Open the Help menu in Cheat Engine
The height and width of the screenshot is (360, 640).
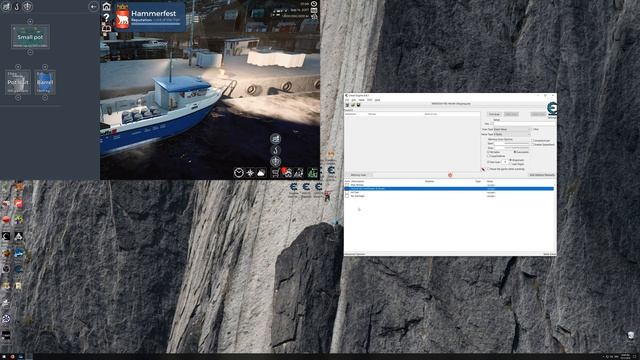(x=377, y=100)
